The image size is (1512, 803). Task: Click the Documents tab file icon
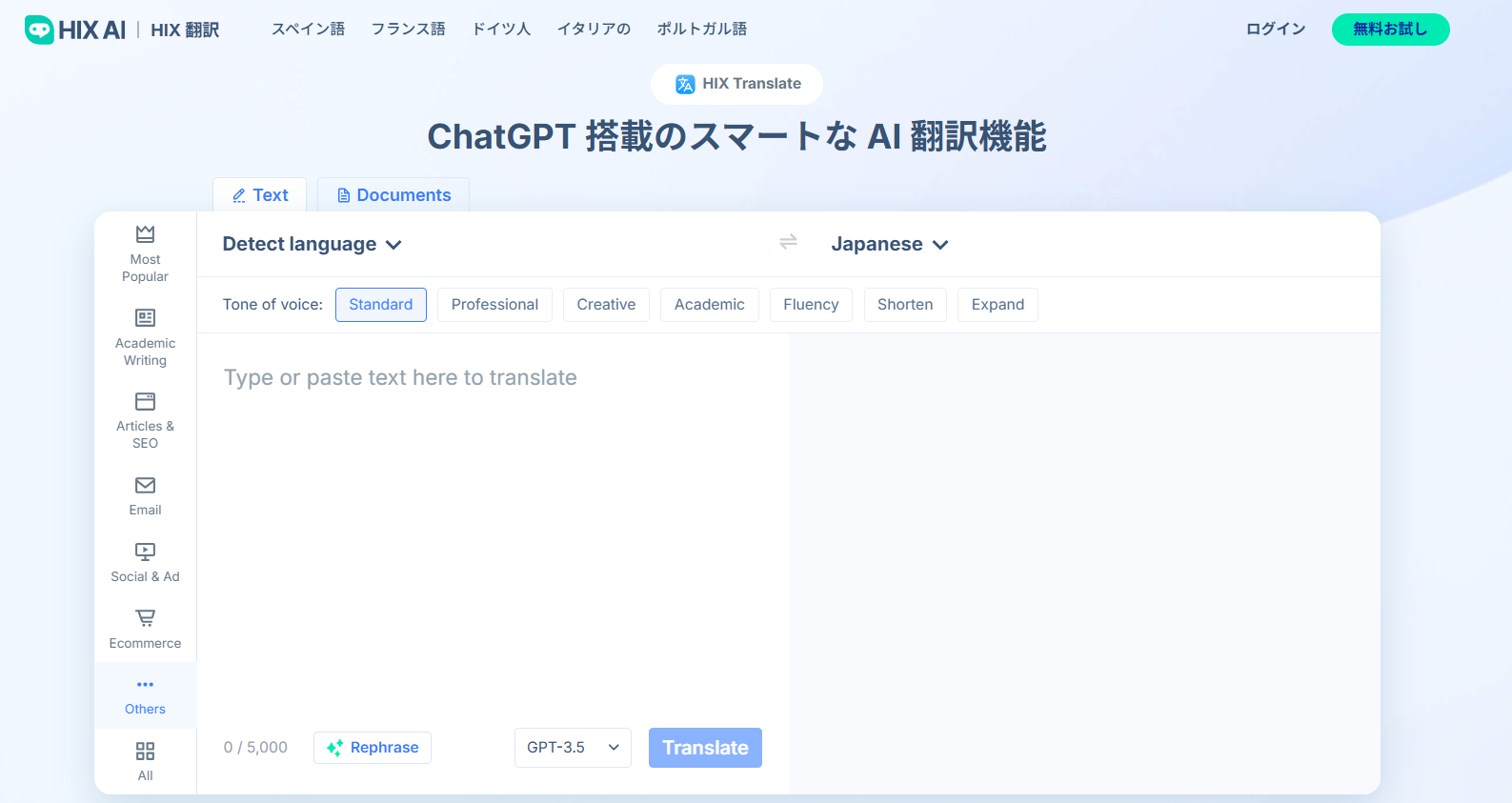click(x=344, y=195)
